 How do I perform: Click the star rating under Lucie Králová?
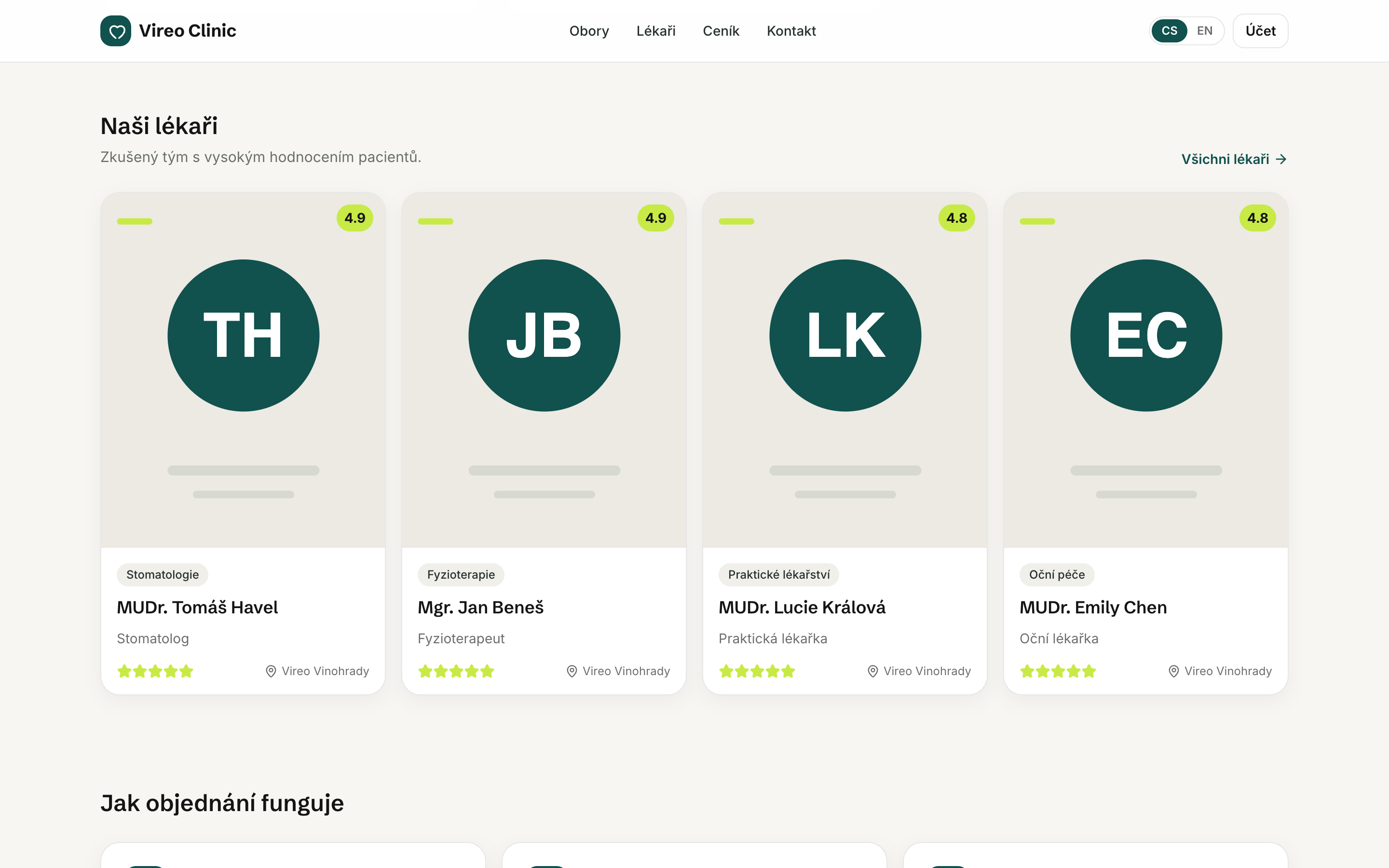[x=757, y=671]
